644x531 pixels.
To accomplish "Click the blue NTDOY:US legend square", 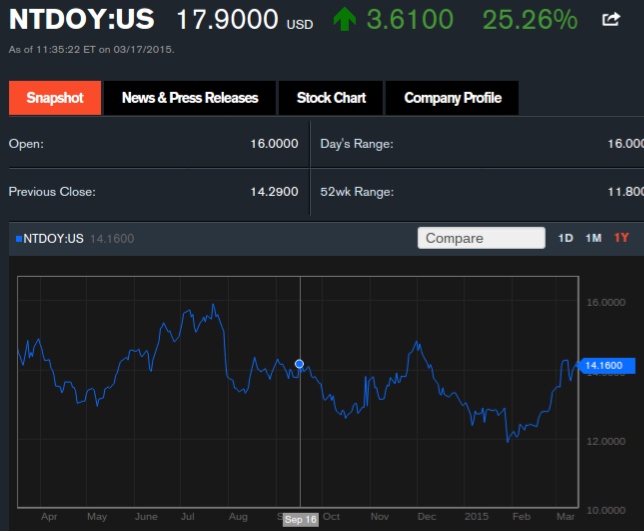I will 18,238.
